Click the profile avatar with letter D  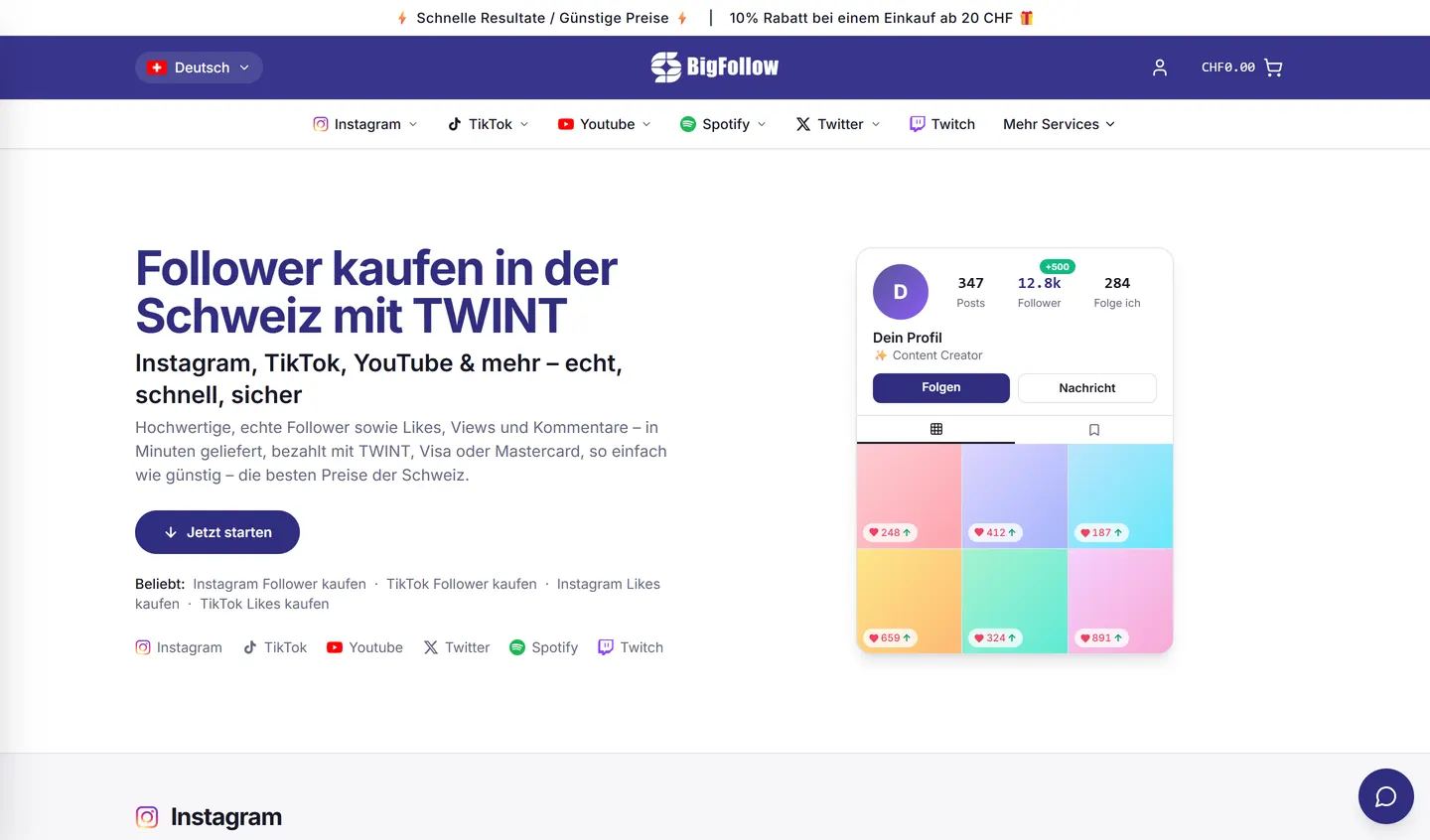click(901, 292)
